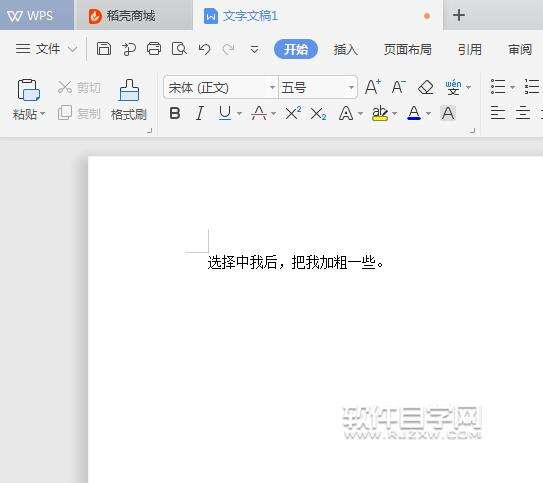This screenshot has width=543, height=483.
Task: Toggle Italic formatting button
Action: coord(199,113)
